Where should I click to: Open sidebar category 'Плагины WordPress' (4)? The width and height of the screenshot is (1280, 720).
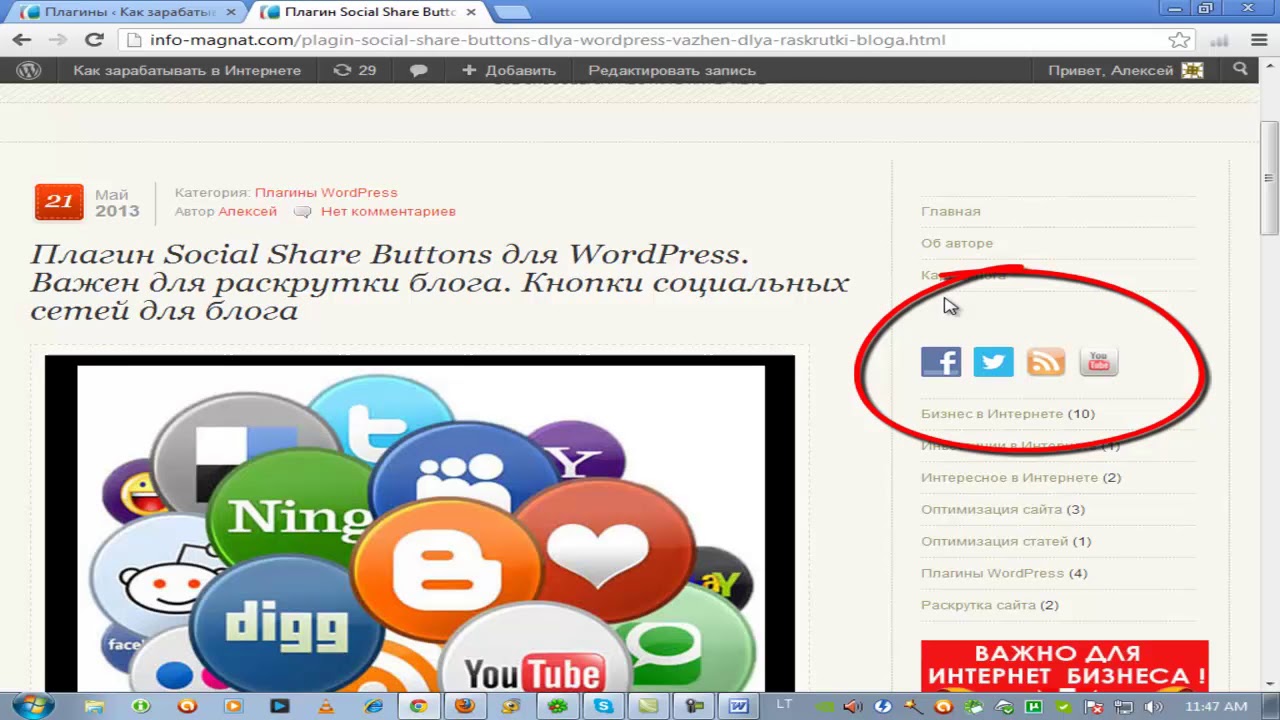pos(992,573)
